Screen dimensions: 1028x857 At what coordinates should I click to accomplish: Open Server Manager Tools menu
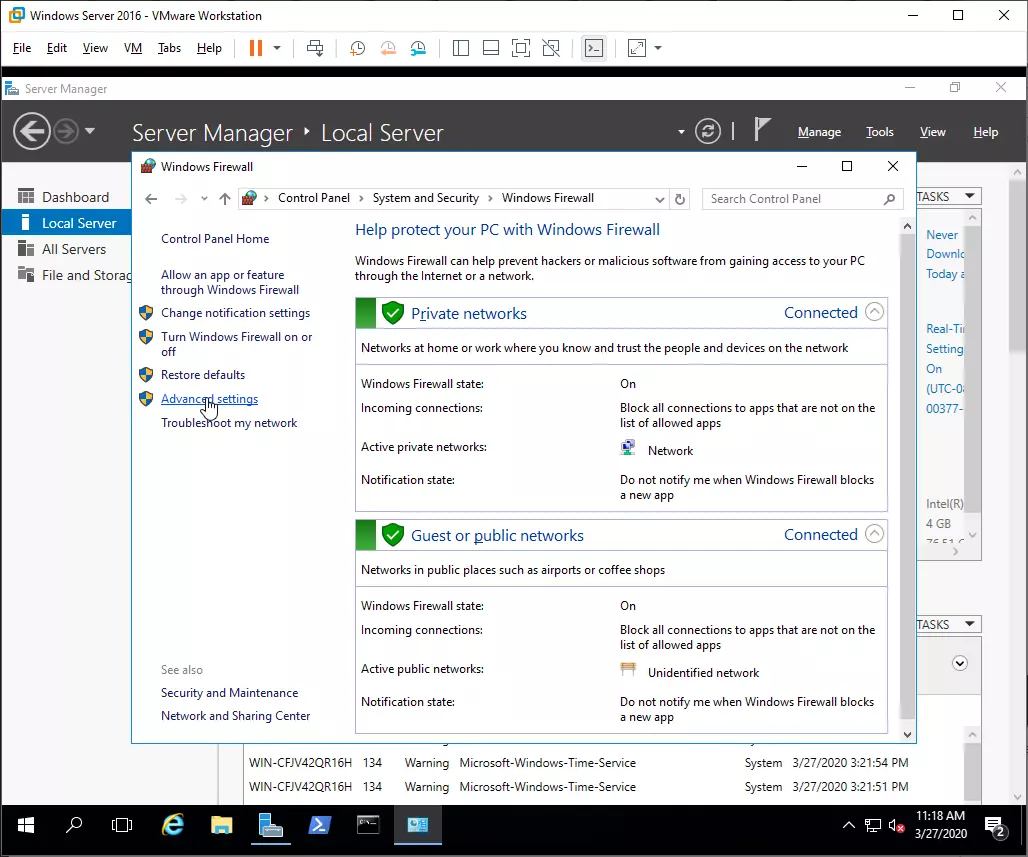[880, 132]
